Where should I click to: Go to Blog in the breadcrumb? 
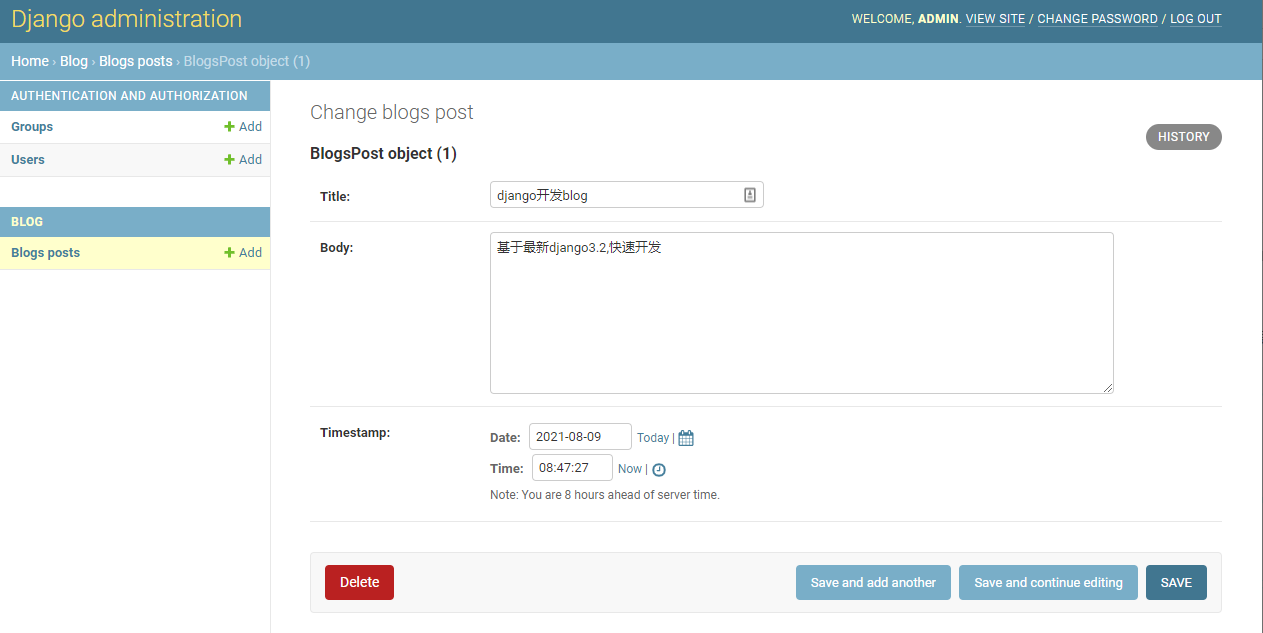pyautogui.click(x=74, y=61)
